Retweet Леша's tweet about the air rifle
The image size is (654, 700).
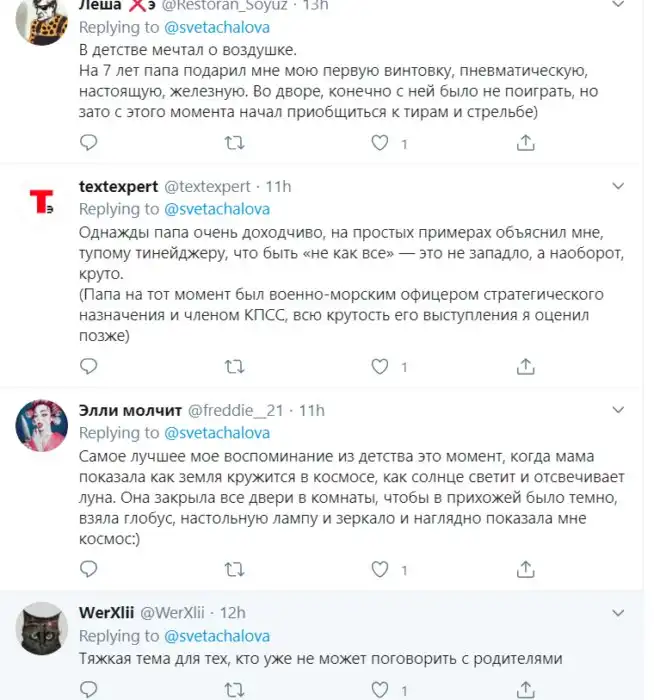click(235, 143)
